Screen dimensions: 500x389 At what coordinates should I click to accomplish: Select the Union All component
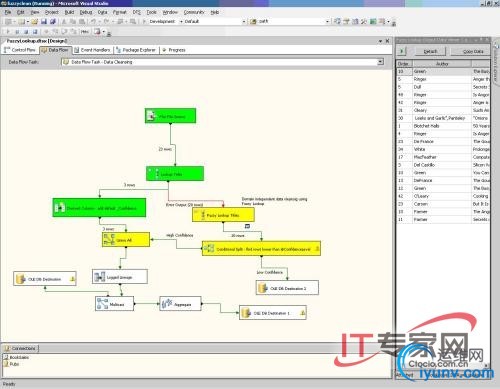(x=126, y=240)
